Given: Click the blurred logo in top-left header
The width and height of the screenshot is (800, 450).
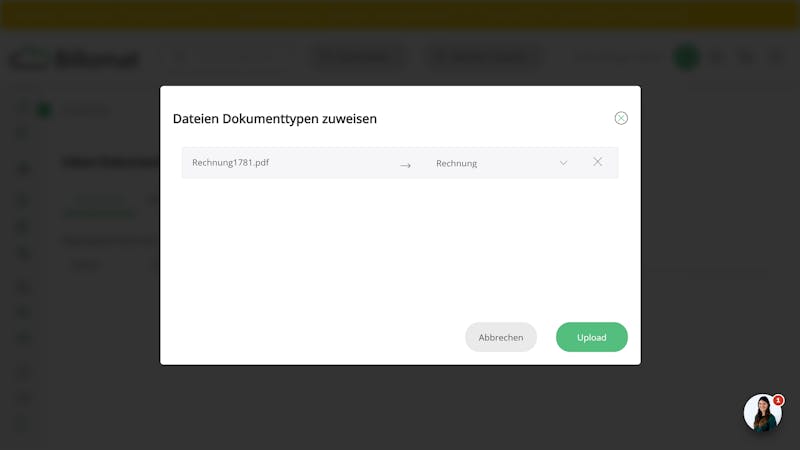Looking at the screenshot, I should 74,59.
